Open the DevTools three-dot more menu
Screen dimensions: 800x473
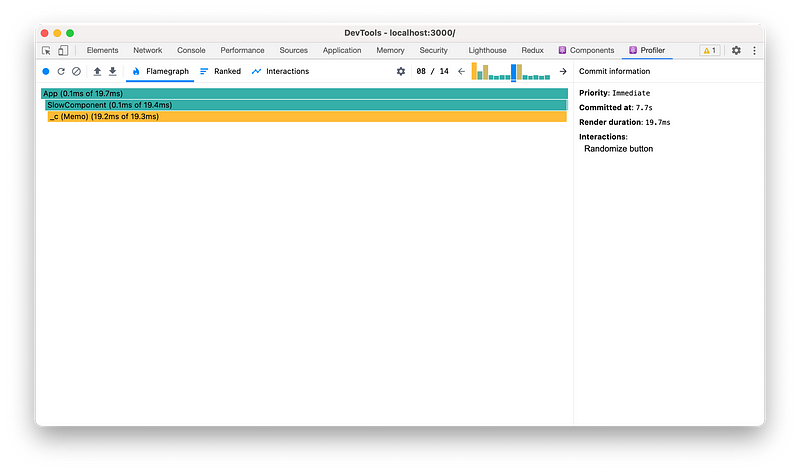click(x=754, y=50)
